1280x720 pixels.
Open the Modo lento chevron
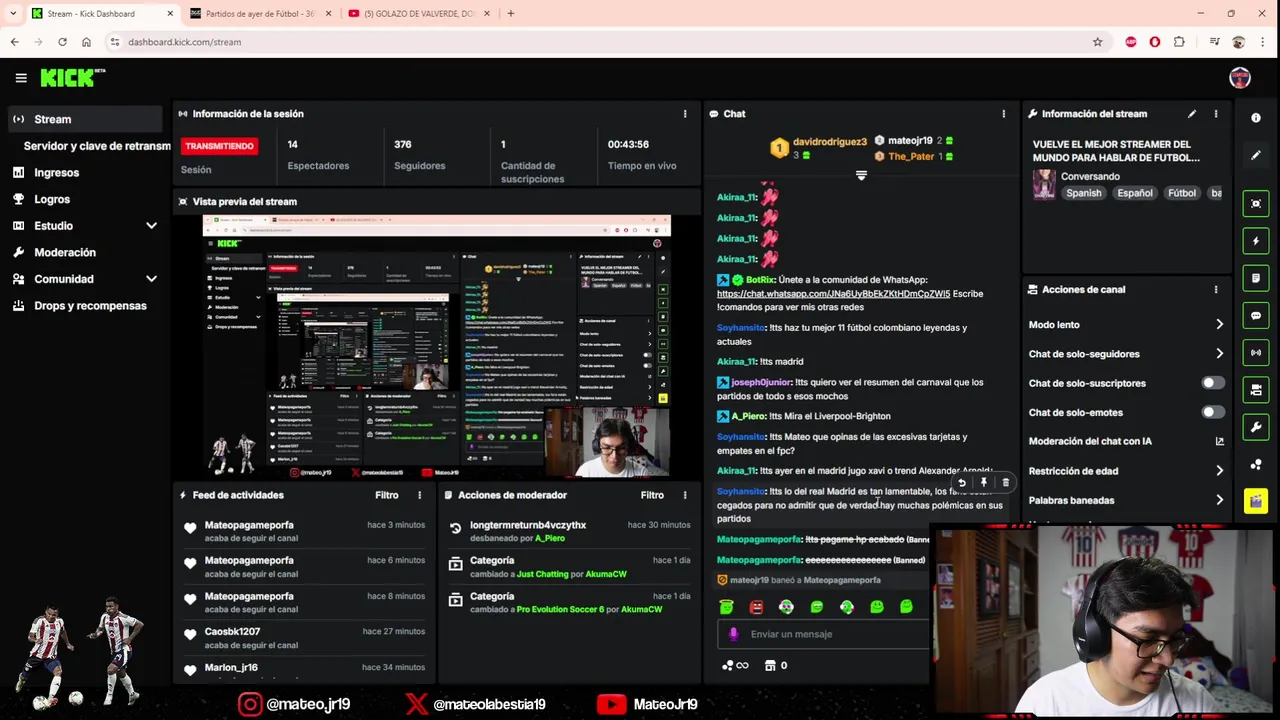tap(1219, 325)
